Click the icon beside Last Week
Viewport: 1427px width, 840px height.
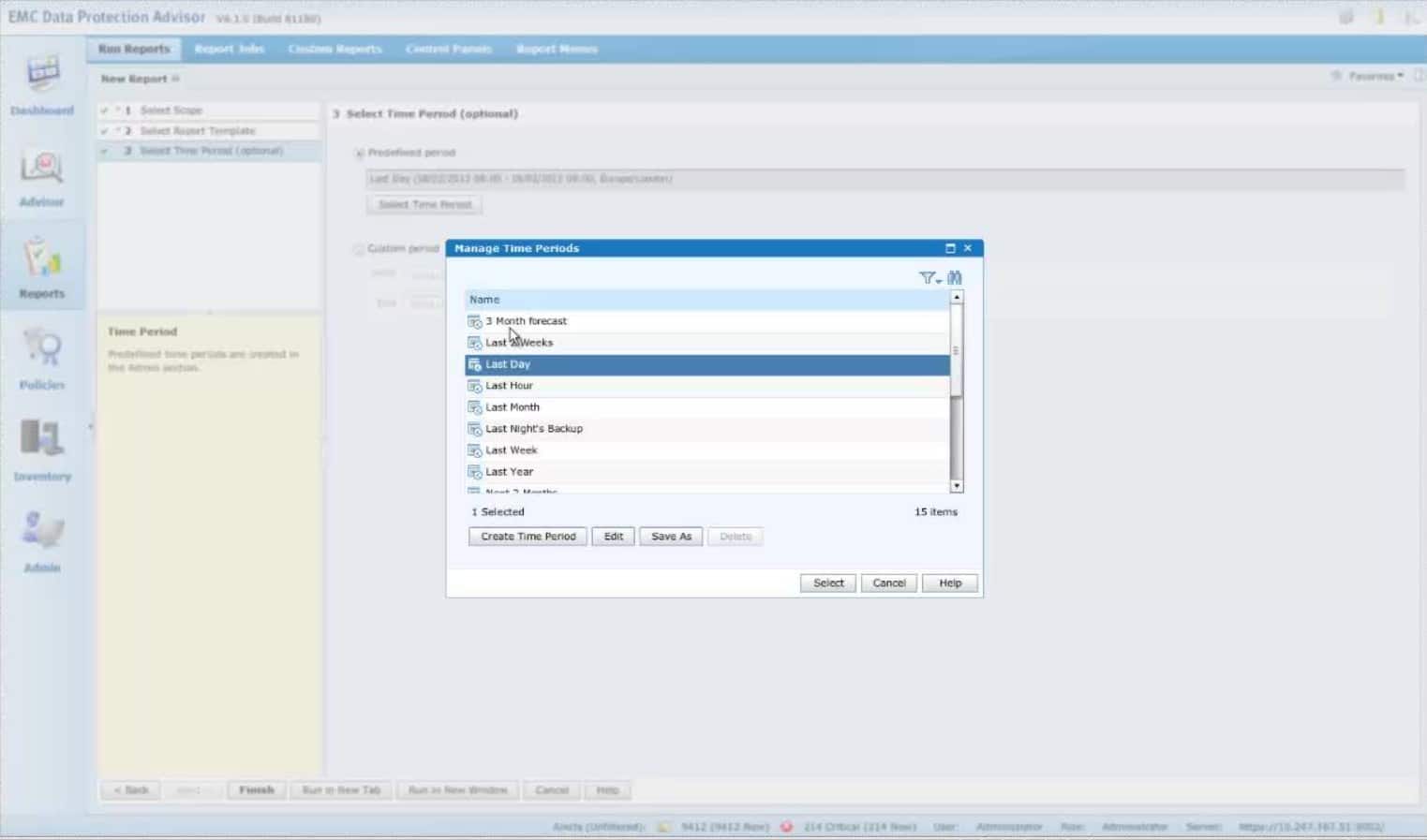tap(475, 450)
